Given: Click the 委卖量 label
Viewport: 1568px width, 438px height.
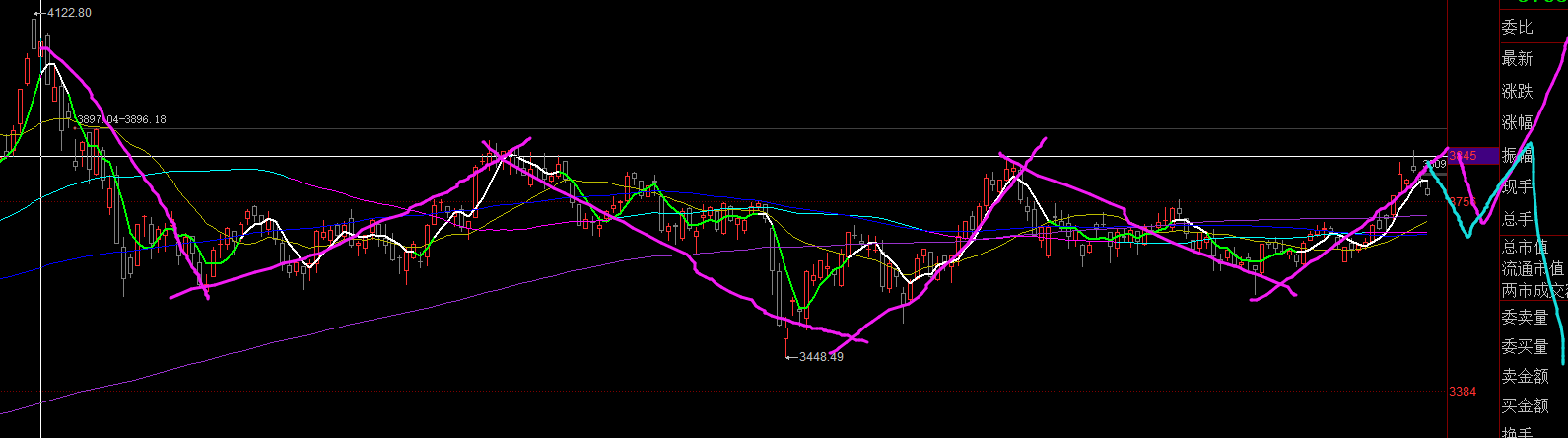Looking at the screenshot, I should point(1525,318).
